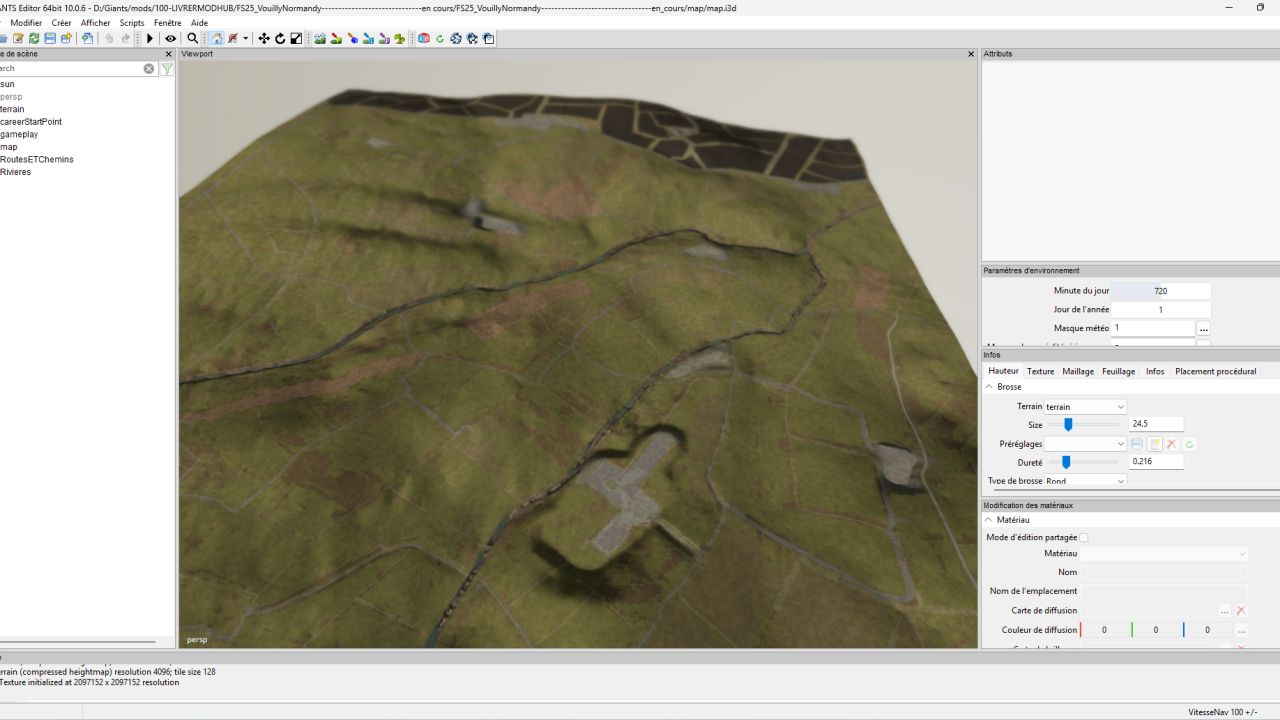The image size is (1280, 720).
Task: Open the Préréglages dropdown
Action: 1085,444
